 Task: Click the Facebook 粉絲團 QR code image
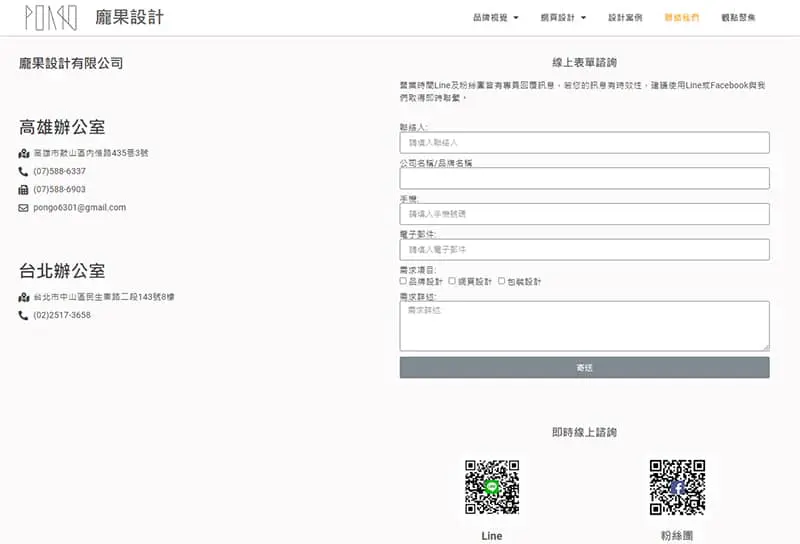[677, 487]
